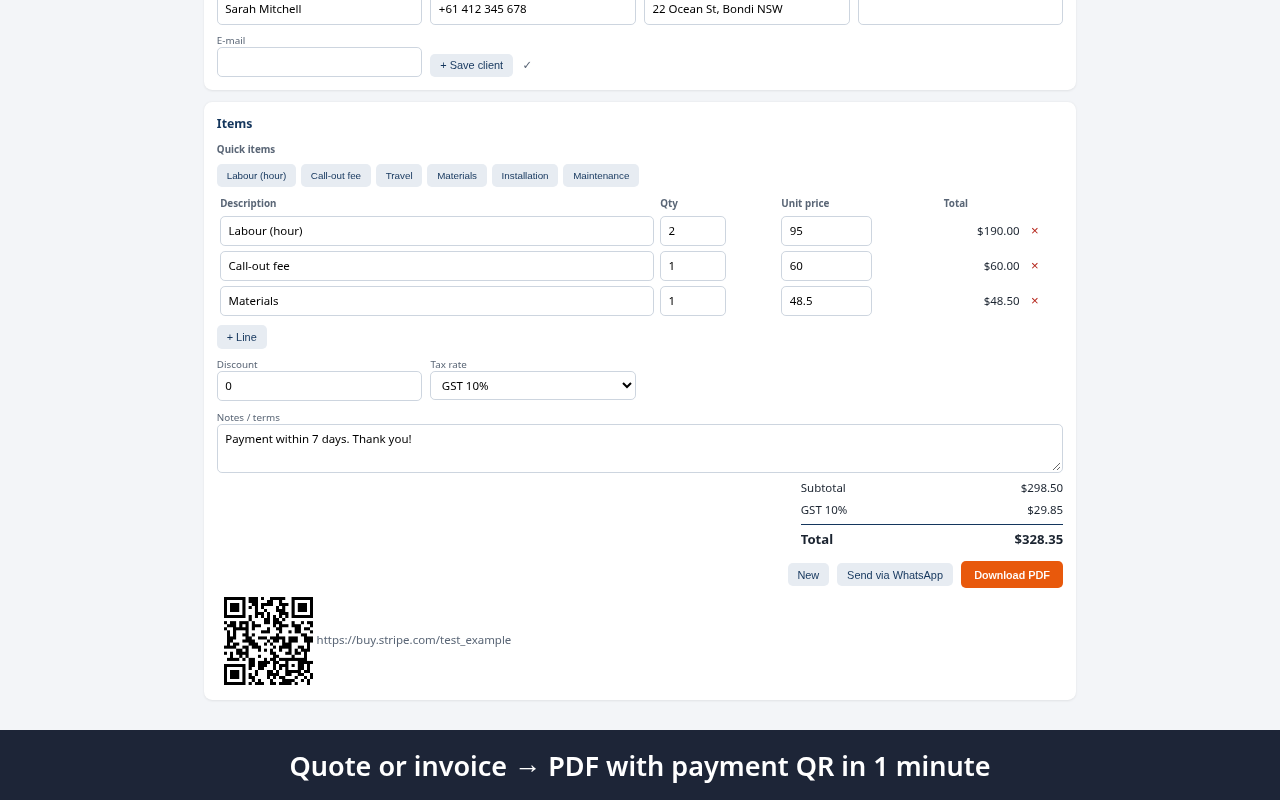Click the $48.50 line total
1280x800 pixels.
tap(1002, 301)
